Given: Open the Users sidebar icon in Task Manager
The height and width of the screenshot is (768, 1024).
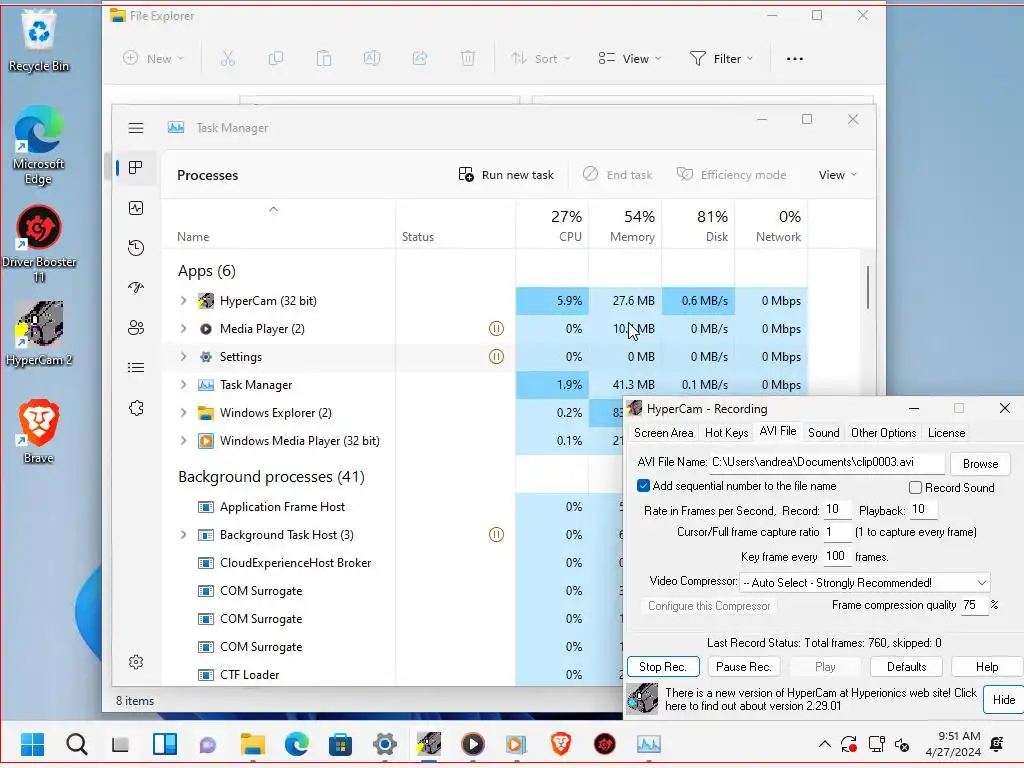Looking at the screenshot, I should tap(136, 328).
